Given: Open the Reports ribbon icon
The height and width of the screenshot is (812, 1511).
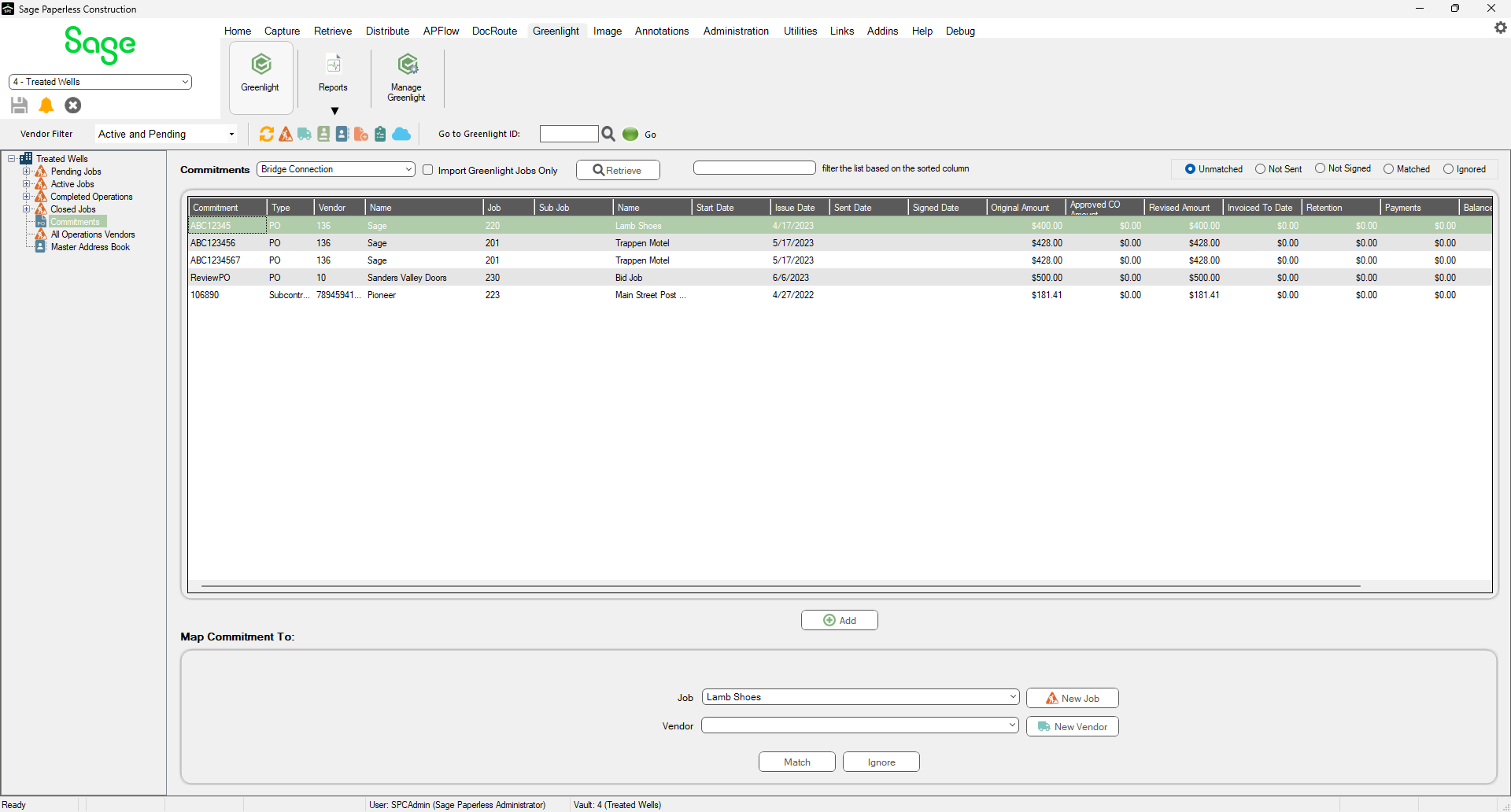Looking at the screenshot, I should coord(334,64).
